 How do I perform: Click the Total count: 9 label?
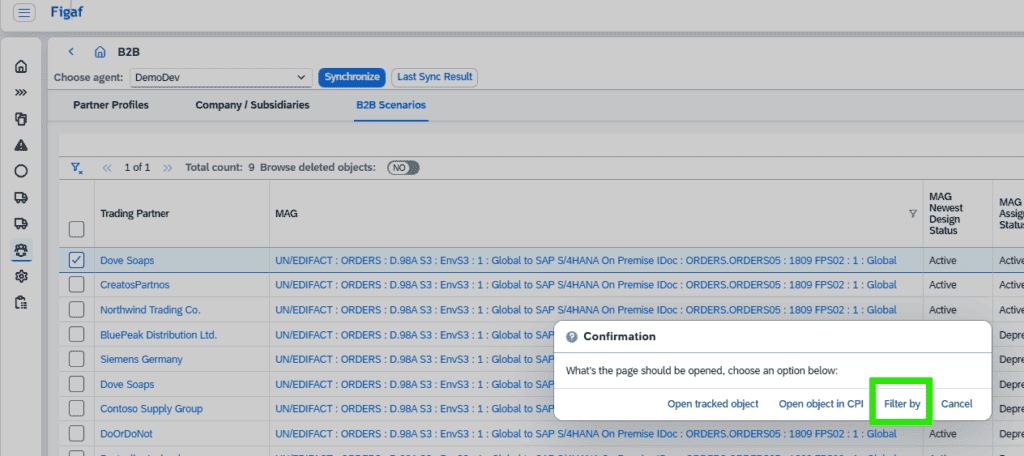(219, 168)
